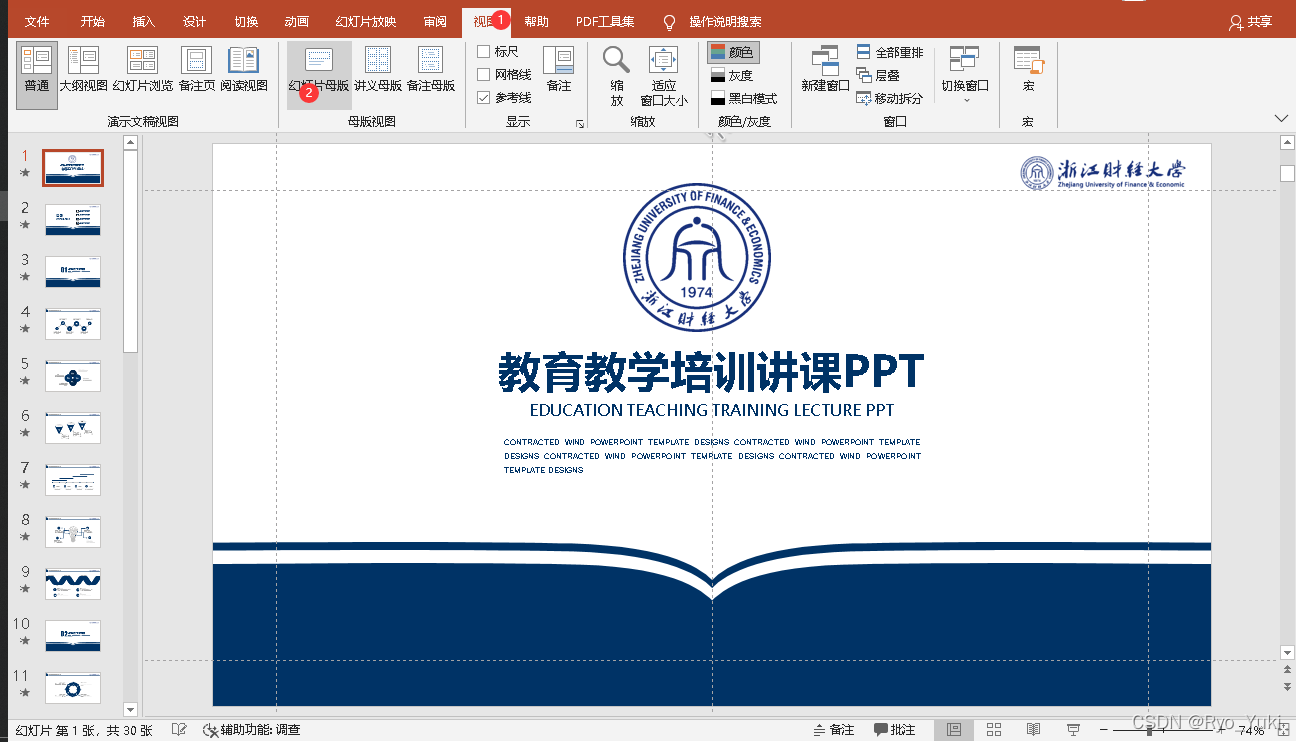Click slide panel scroll-down arrow
Image resolution: width=1296 pixels, height=742 pixels.
click(x=130, y=708)
